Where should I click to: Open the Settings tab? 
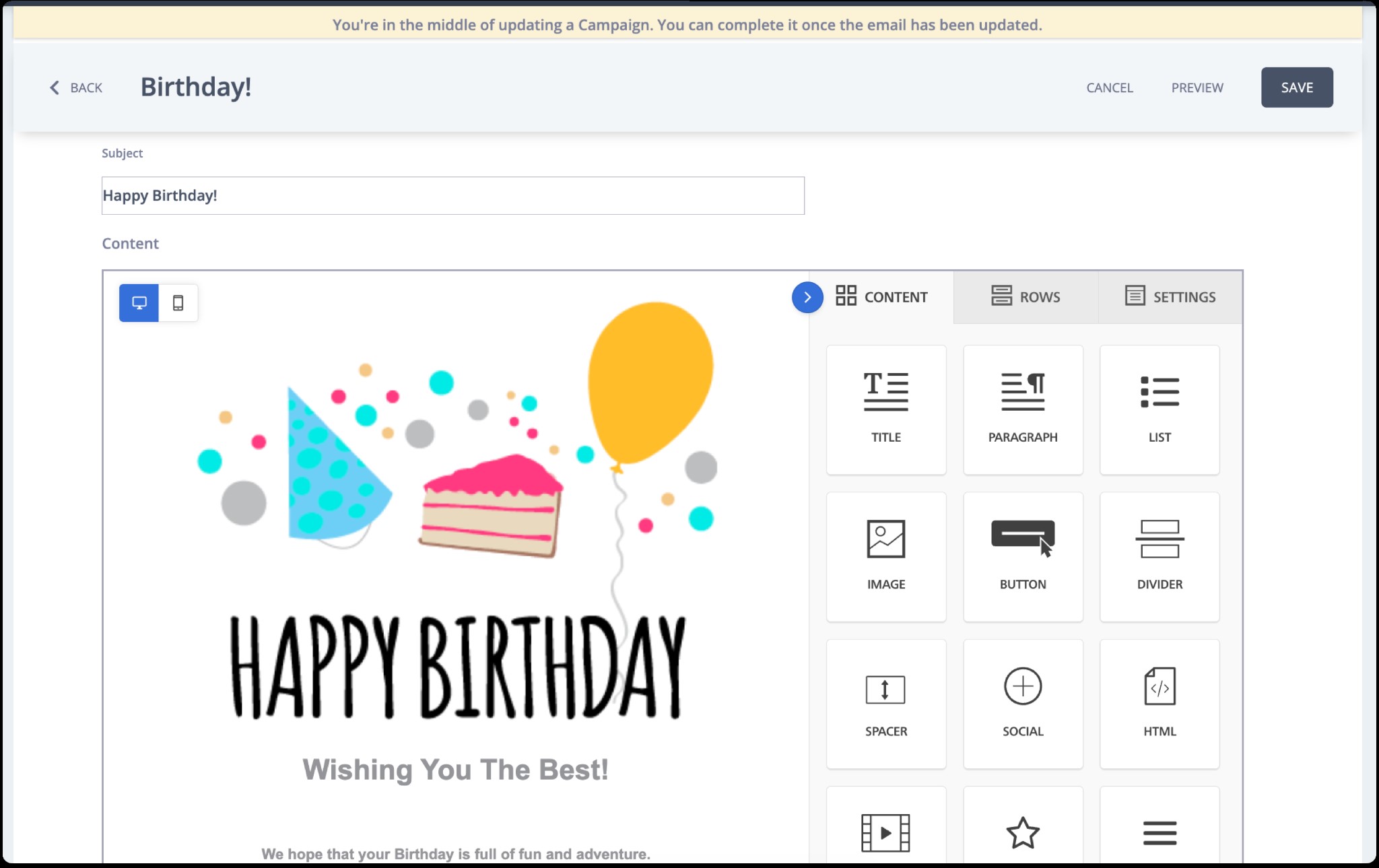1170,297
